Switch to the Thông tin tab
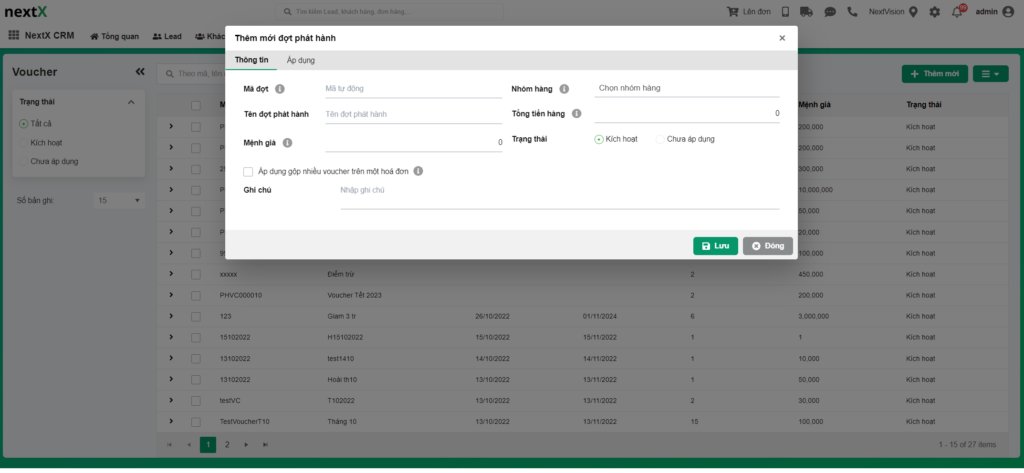The width and height of the screenshot is (1024, 473). [251, 61]
